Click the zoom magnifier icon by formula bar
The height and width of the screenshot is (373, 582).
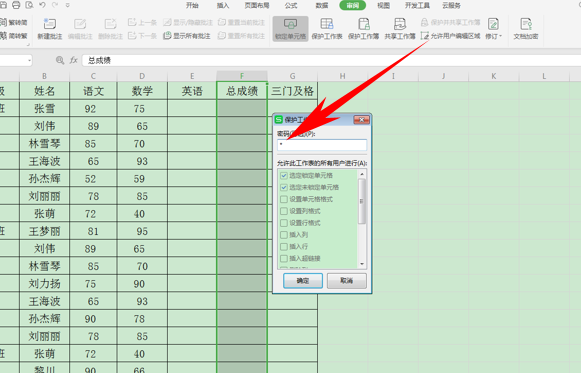point(60,60)
